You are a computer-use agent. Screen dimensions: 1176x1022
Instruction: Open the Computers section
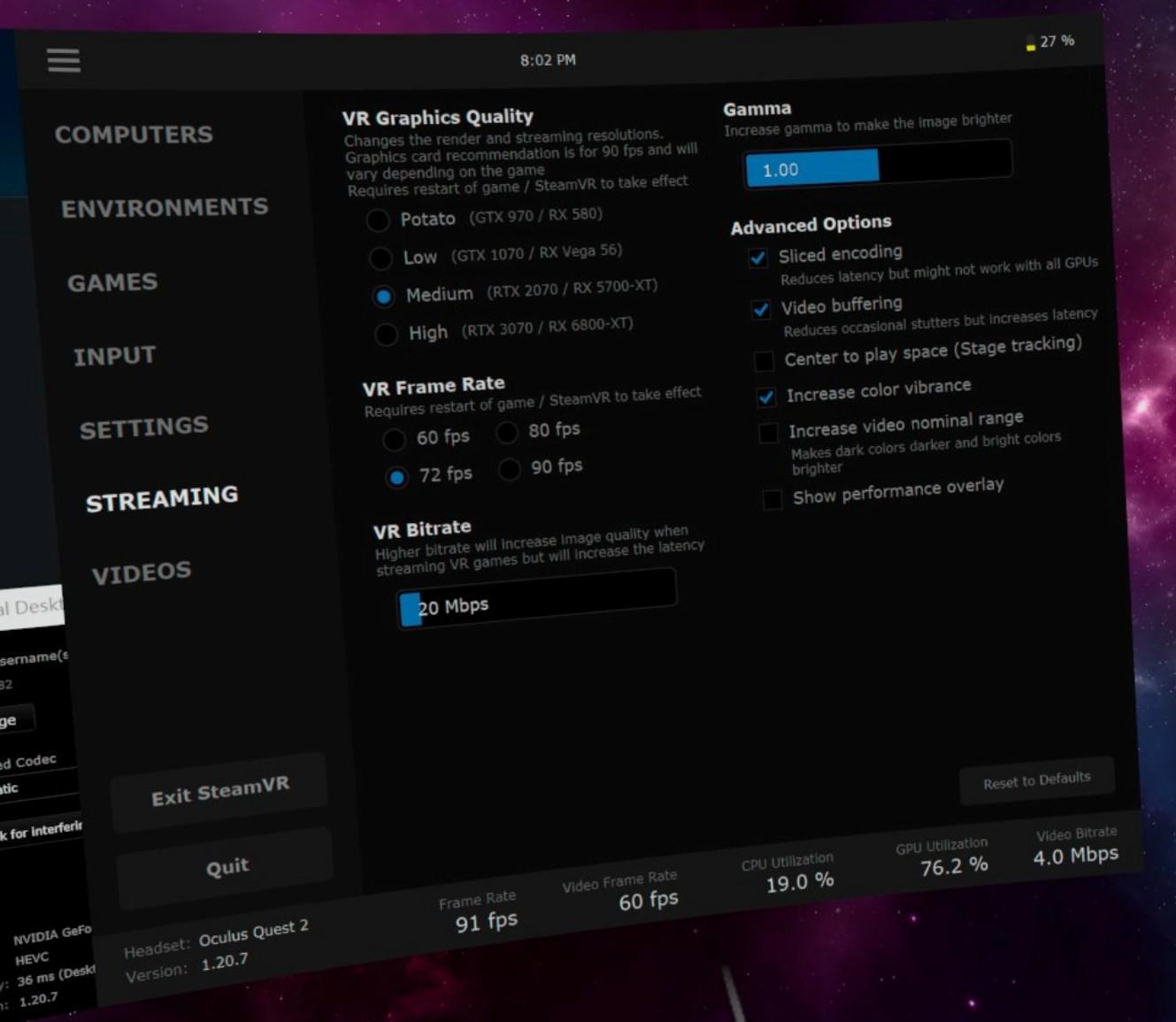click(x=134, y=134)
